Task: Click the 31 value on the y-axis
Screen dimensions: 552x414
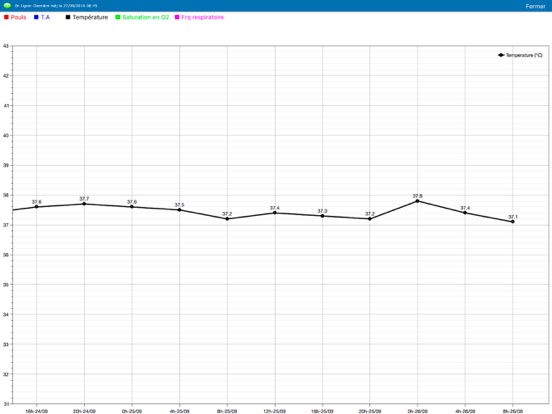Action: tap(6, 404)
